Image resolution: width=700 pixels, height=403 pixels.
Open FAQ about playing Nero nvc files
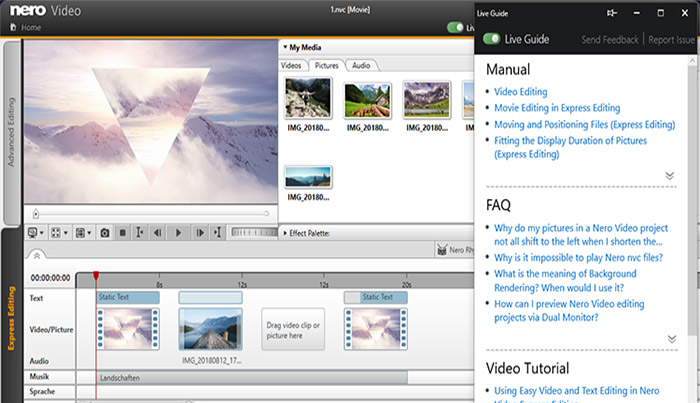578,258
